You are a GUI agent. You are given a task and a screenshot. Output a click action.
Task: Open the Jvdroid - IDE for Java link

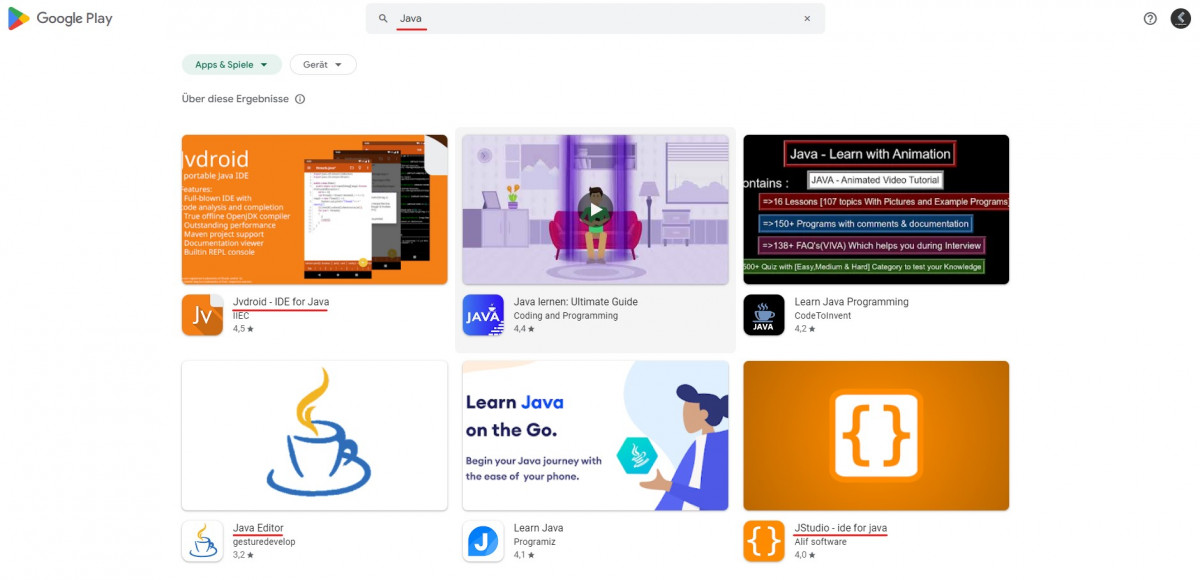tap(281, 302)
